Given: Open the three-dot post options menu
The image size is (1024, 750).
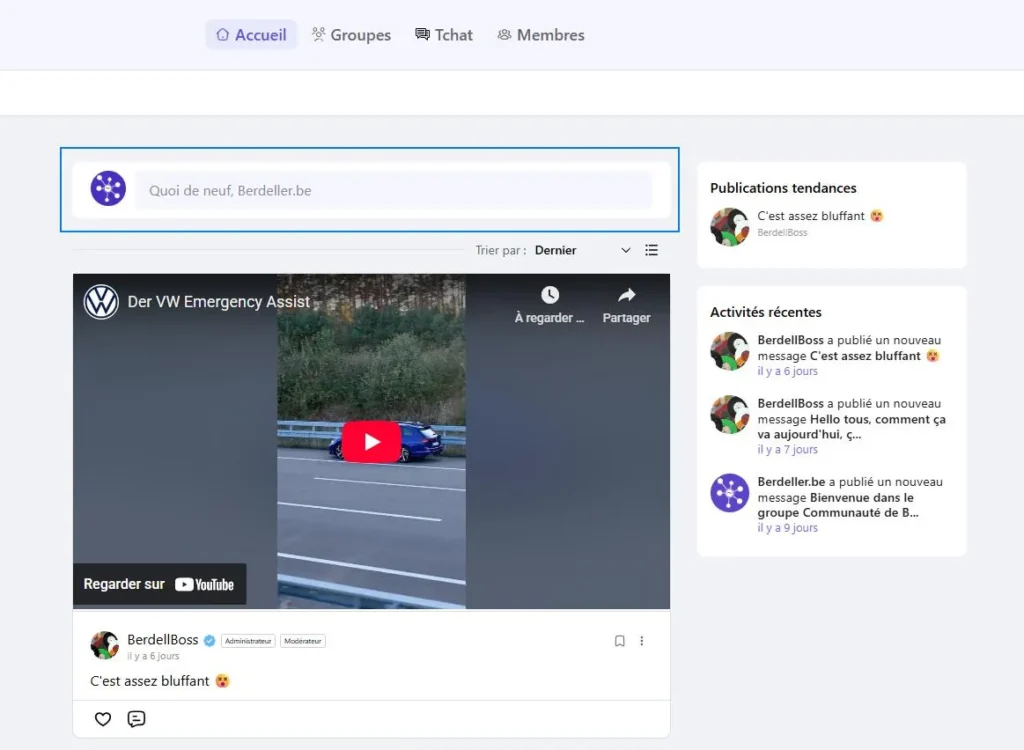Looking at the screenshot, I should pos(642,641).
